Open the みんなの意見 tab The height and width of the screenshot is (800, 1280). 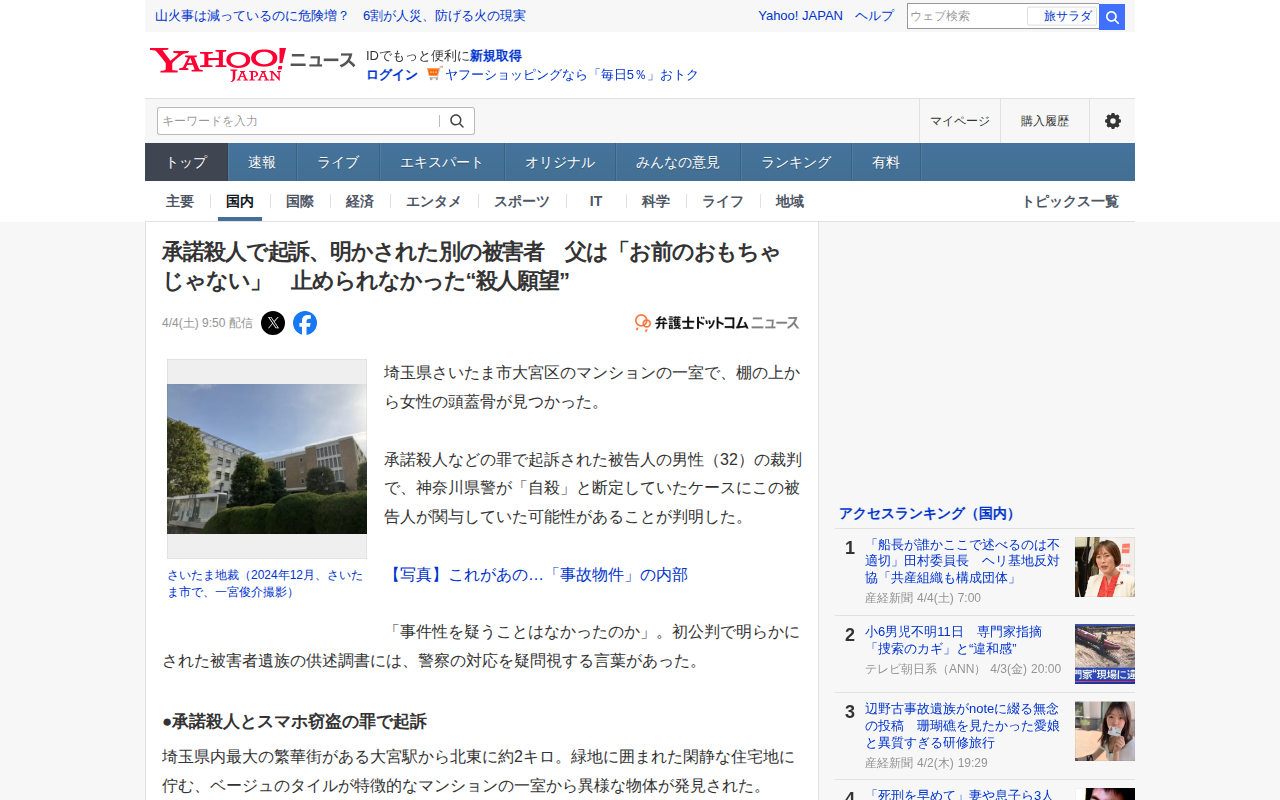click(678, 162)
